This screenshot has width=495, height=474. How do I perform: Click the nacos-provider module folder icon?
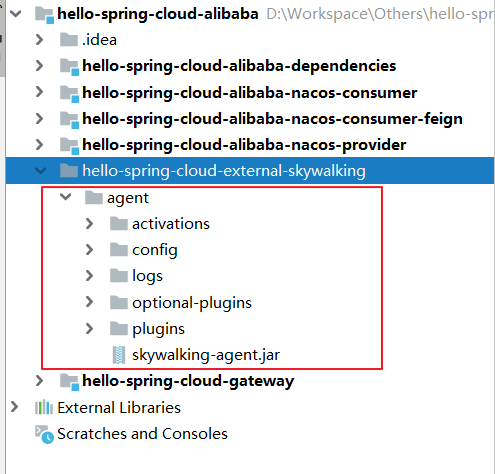coord(69,146)
